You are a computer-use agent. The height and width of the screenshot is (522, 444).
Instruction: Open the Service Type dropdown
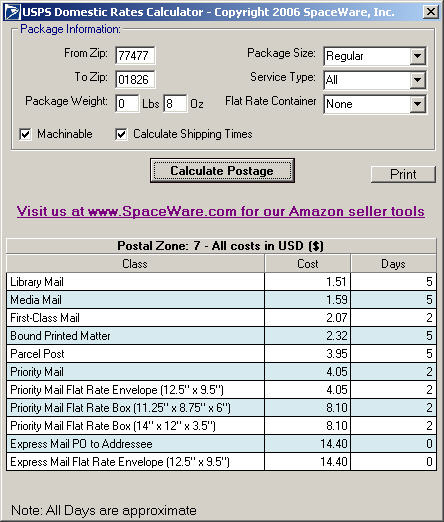coord(417,80)
